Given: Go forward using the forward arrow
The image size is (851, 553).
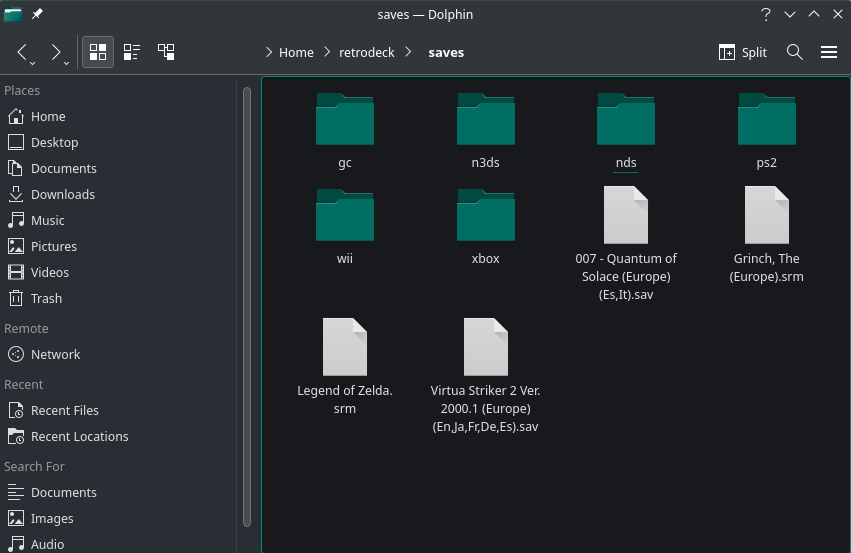Looking at the screenshot, I should pyautogui.click(x=56, y=52).
